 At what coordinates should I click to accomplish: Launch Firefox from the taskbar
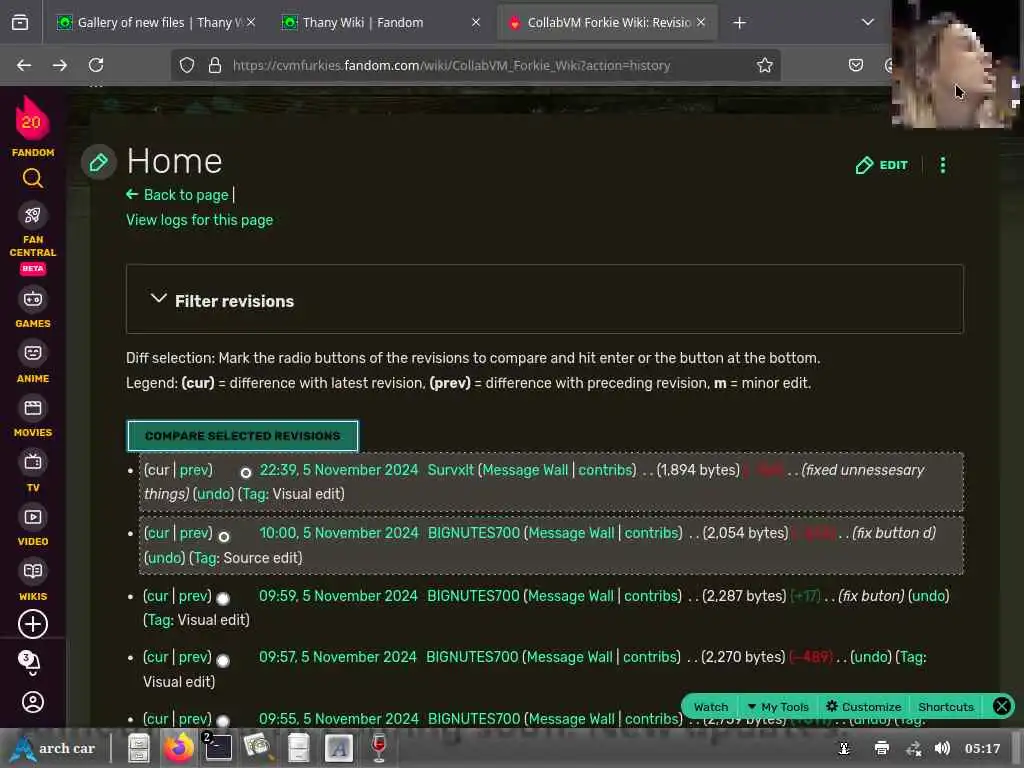tap(178, 748)
